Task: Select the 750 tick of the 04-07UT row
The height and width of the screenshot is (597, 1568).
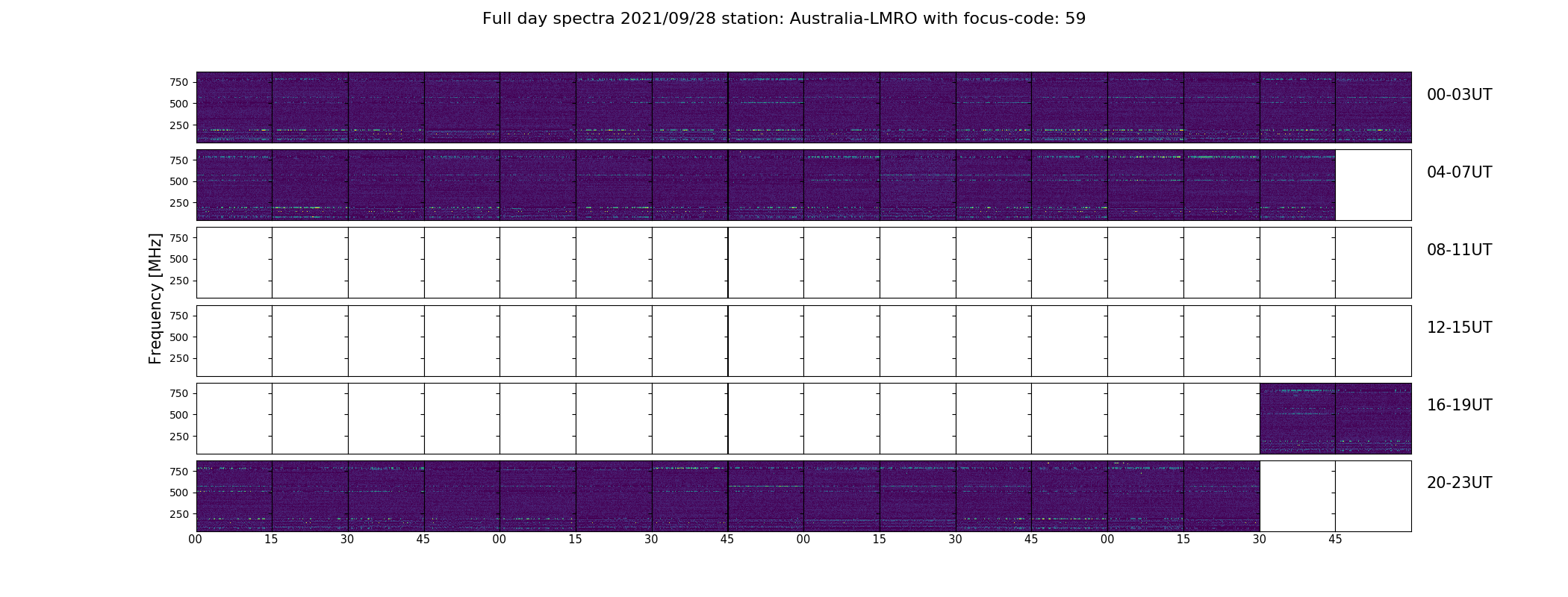Action: click(x=178, y=160)
